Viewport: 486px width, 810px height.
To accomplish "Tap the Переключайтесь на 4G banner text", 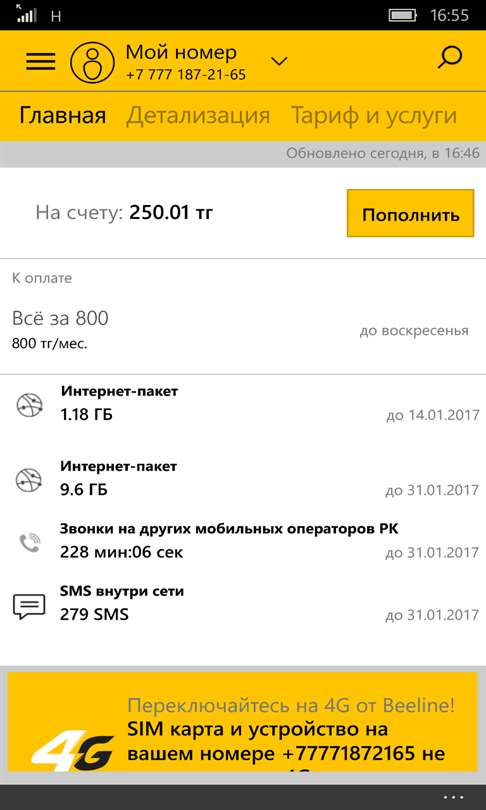I will point(291,706).
